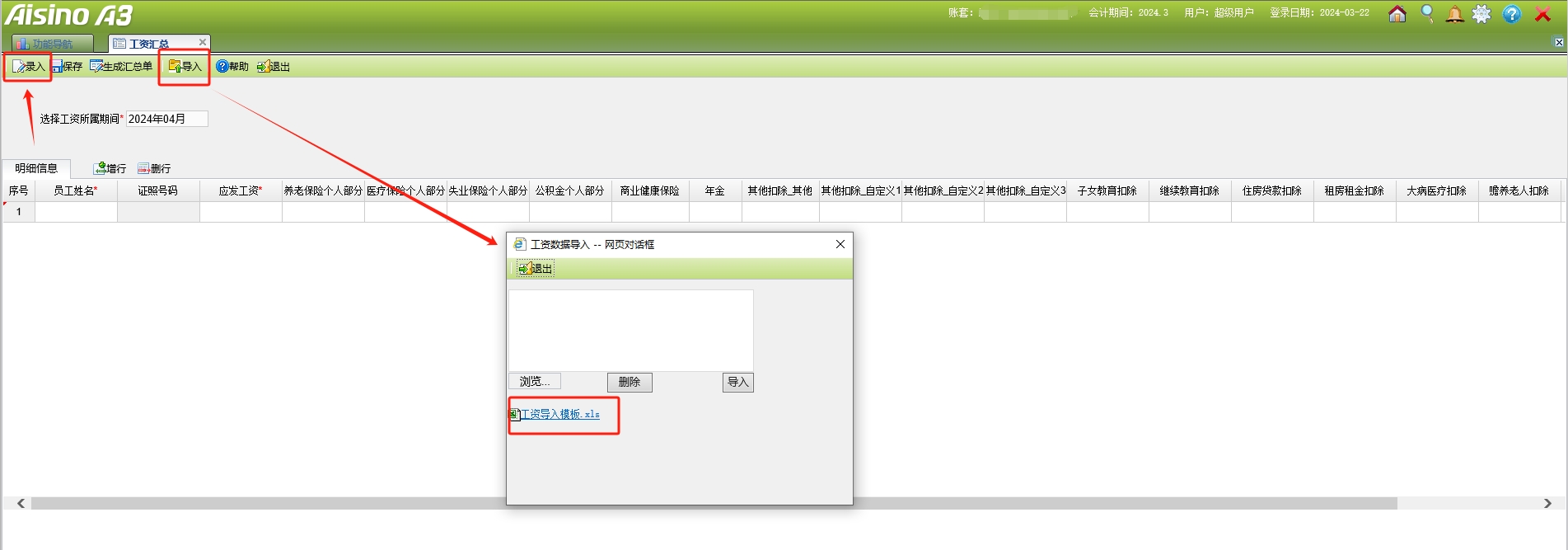Click the 序号 column header

point(19,190)
